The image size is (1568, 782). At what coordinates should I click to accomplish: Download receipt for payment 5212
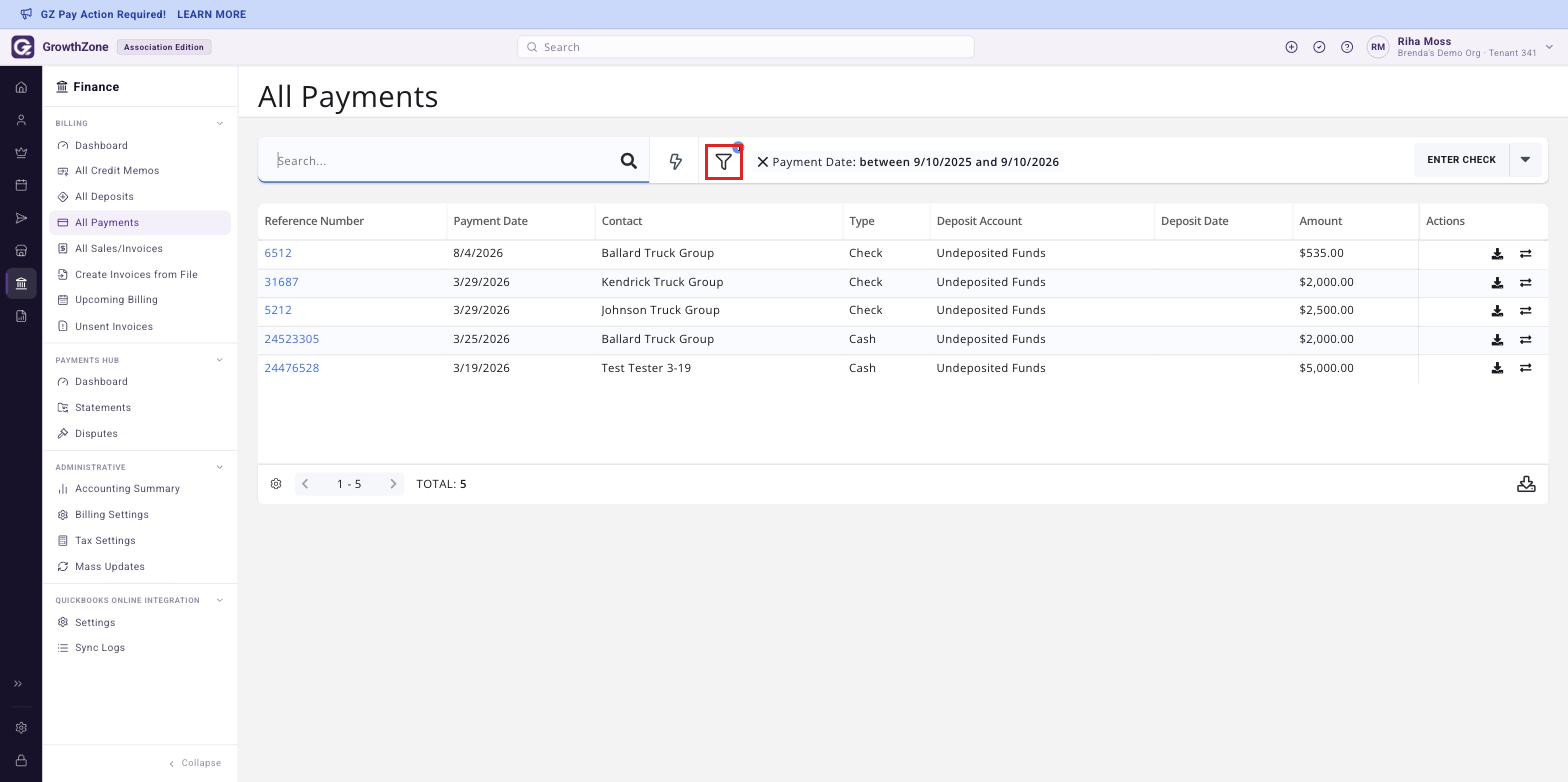tap(1497, 311)
